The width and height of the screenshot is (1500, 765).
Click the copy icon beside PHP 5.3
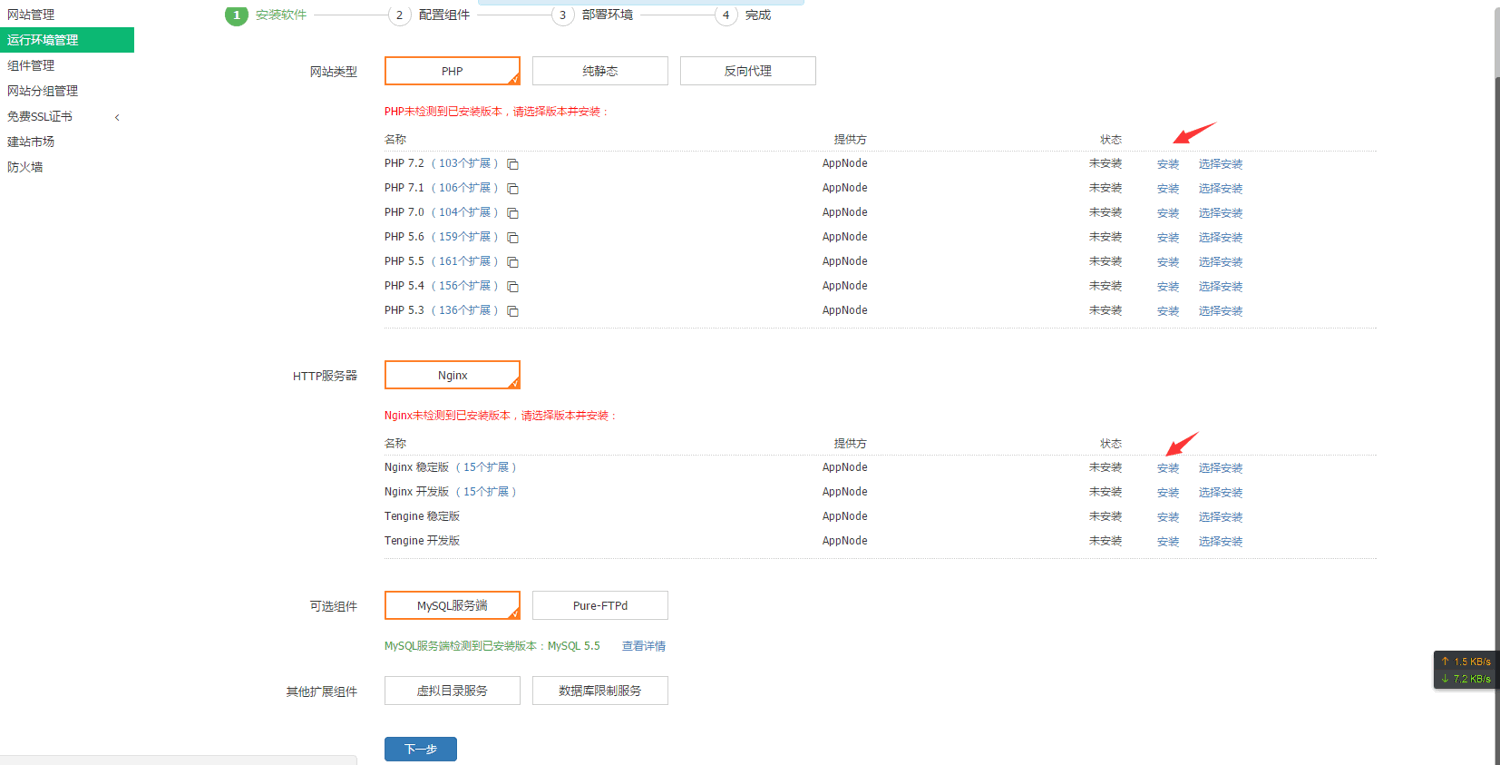(x=512, y=311)
